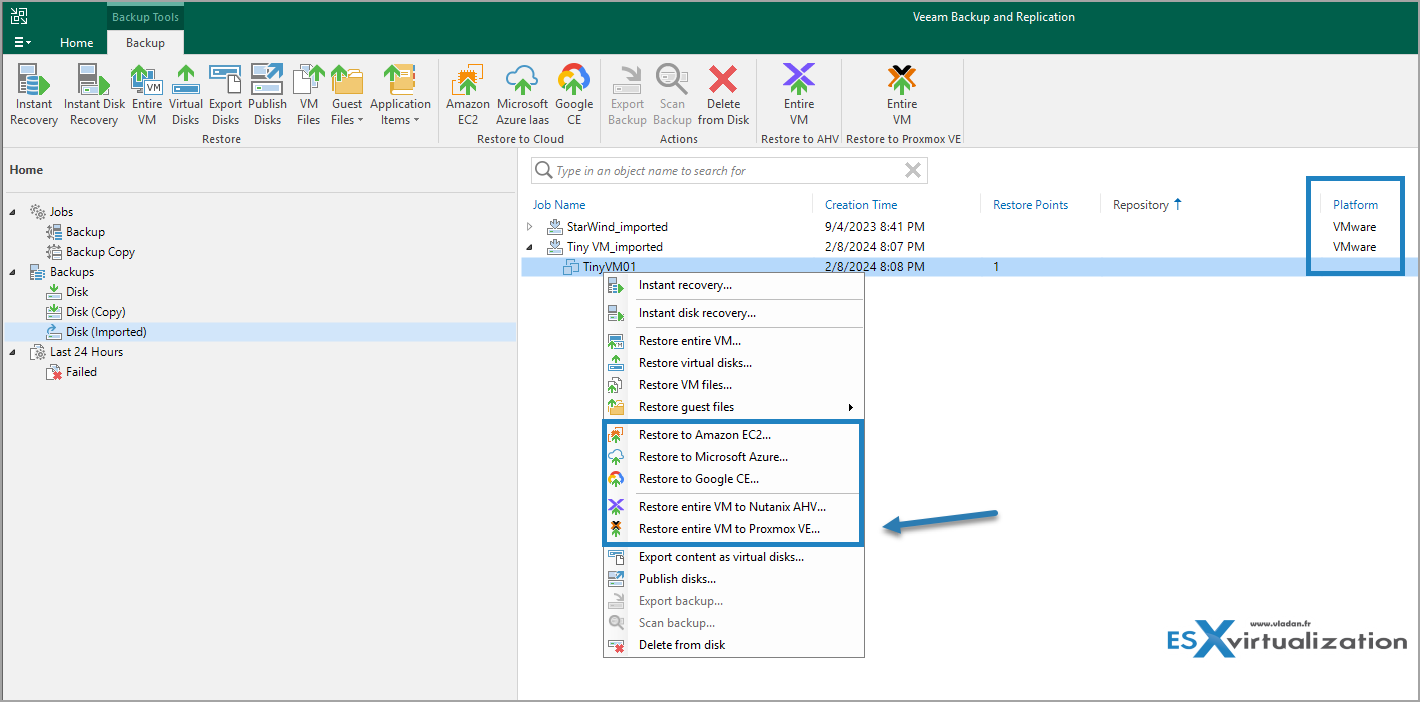Click Entire VM under Restore to AHV
Screen dimensions: 1420x702
[x=799, y=95]
